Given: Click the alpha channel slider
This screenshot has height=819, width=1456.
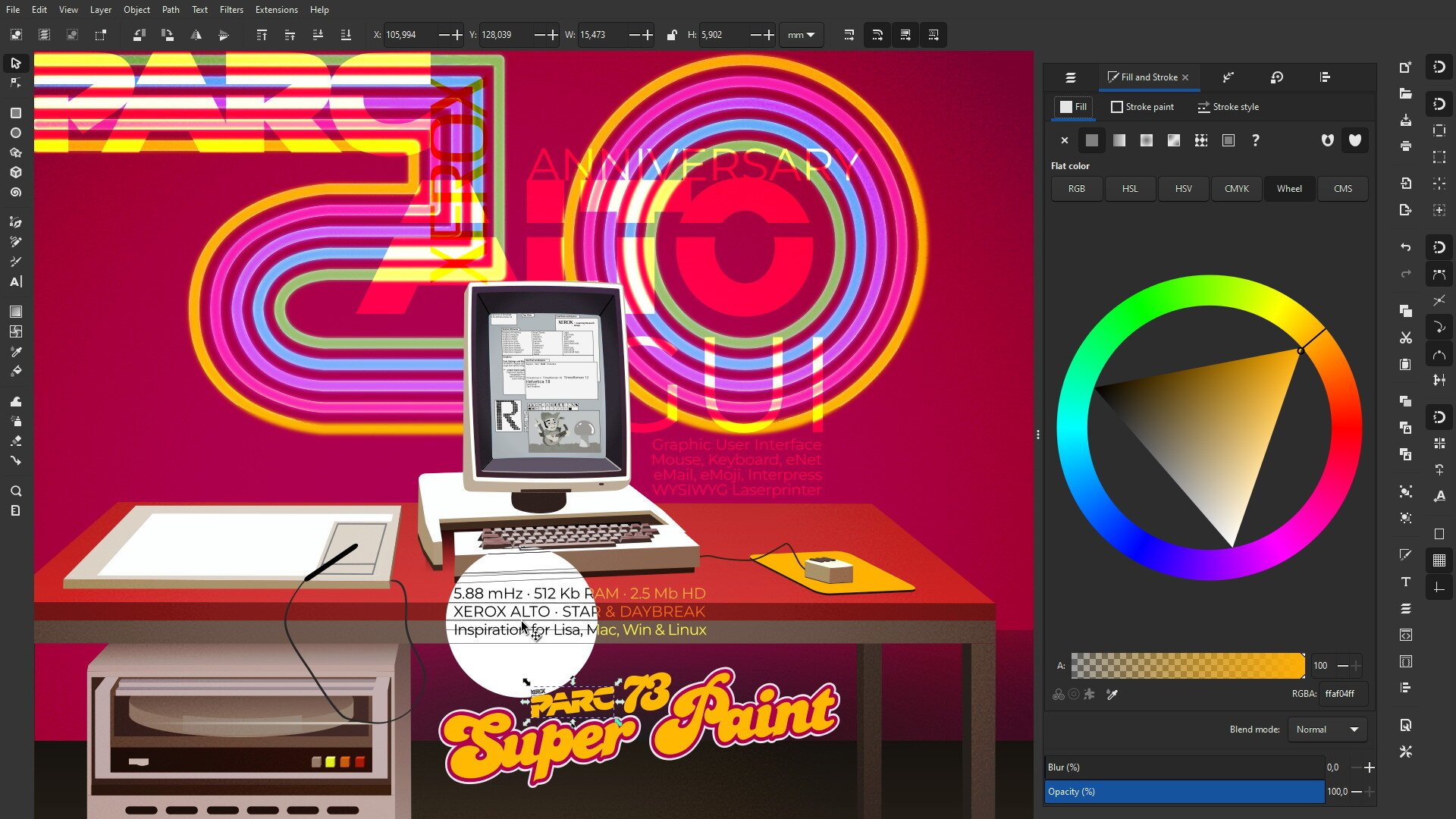Looking at the screenshot, I should tap(1188, 666).
